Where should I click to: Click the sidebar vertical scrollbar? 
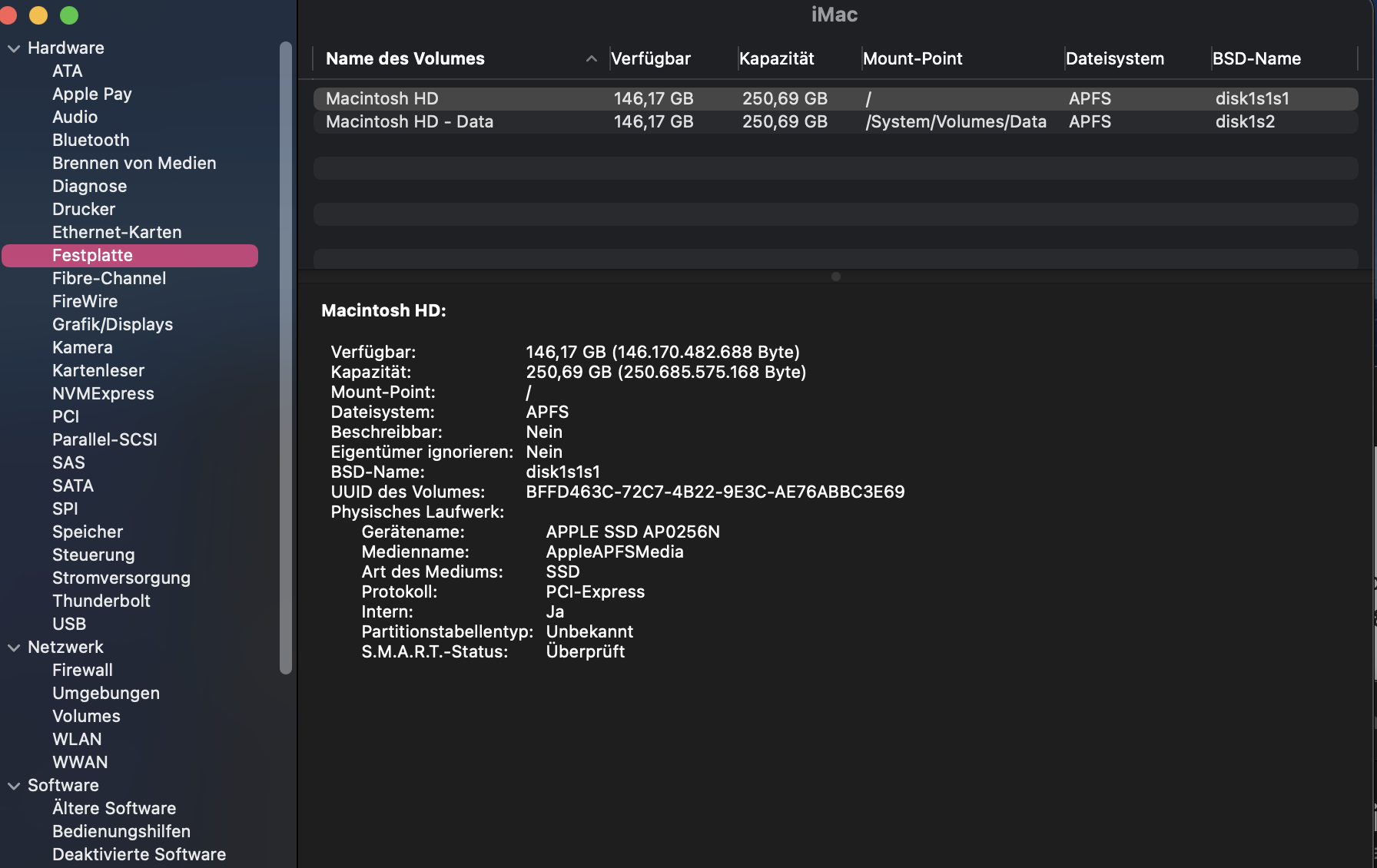coord(286,358)
